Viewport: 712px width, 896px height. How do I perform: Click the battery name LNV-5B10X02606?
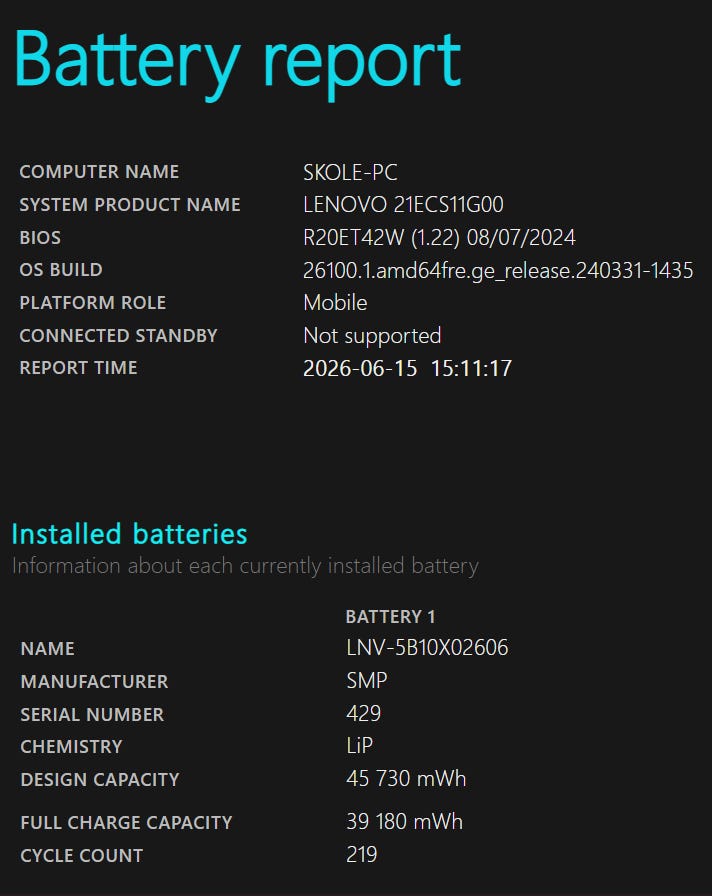(x=427, y=648)
